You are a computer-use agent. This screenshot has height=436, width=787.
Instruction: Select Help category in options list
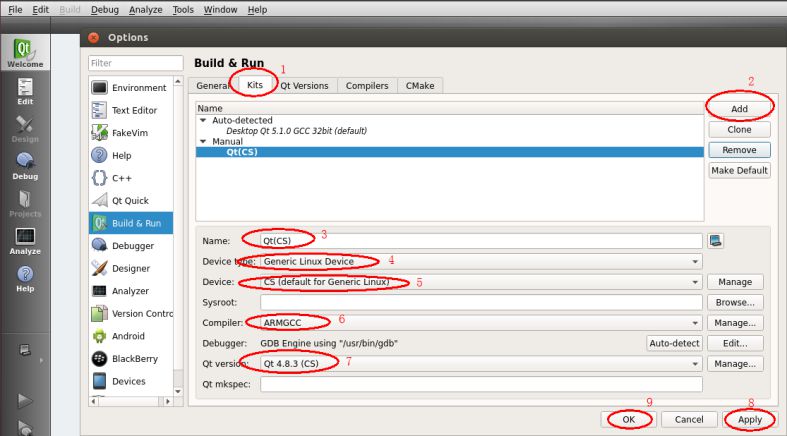(x=131, y=155)
